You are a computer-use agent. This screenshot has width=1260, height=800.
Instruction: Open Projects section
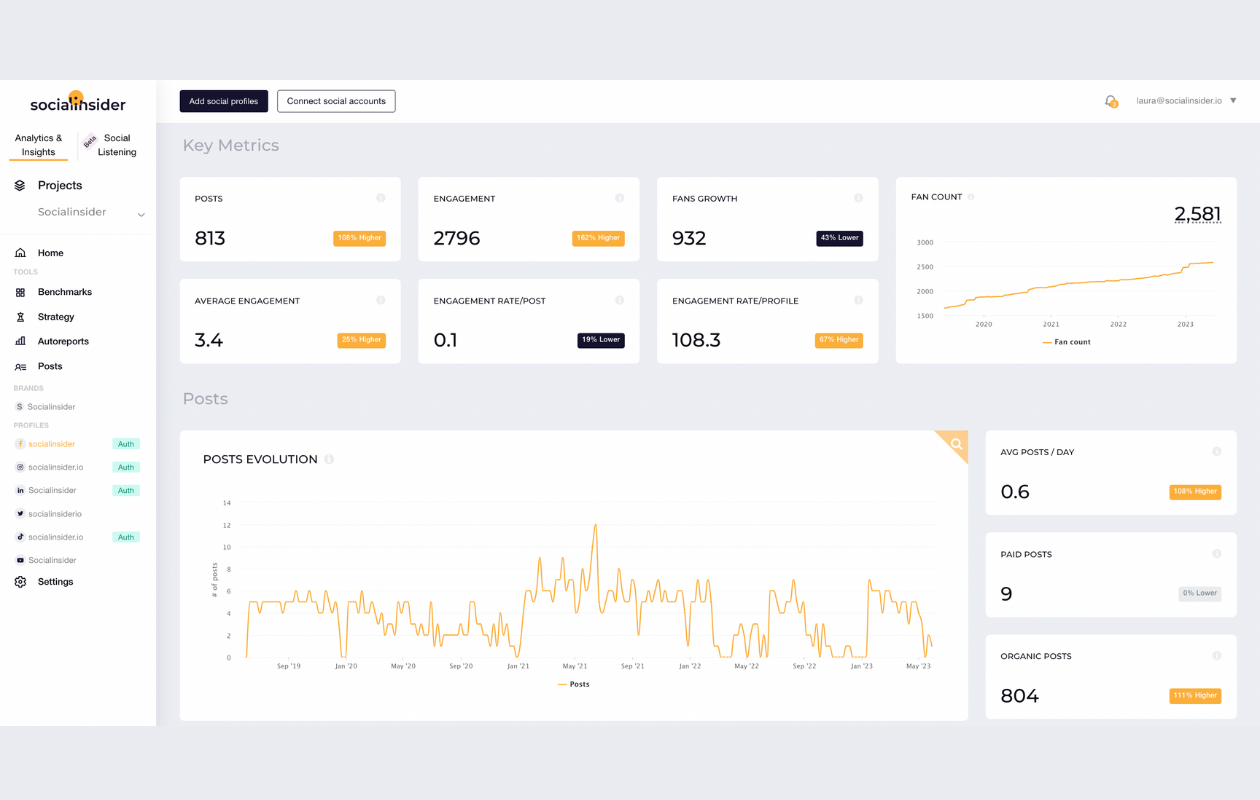tap(60, 185)
